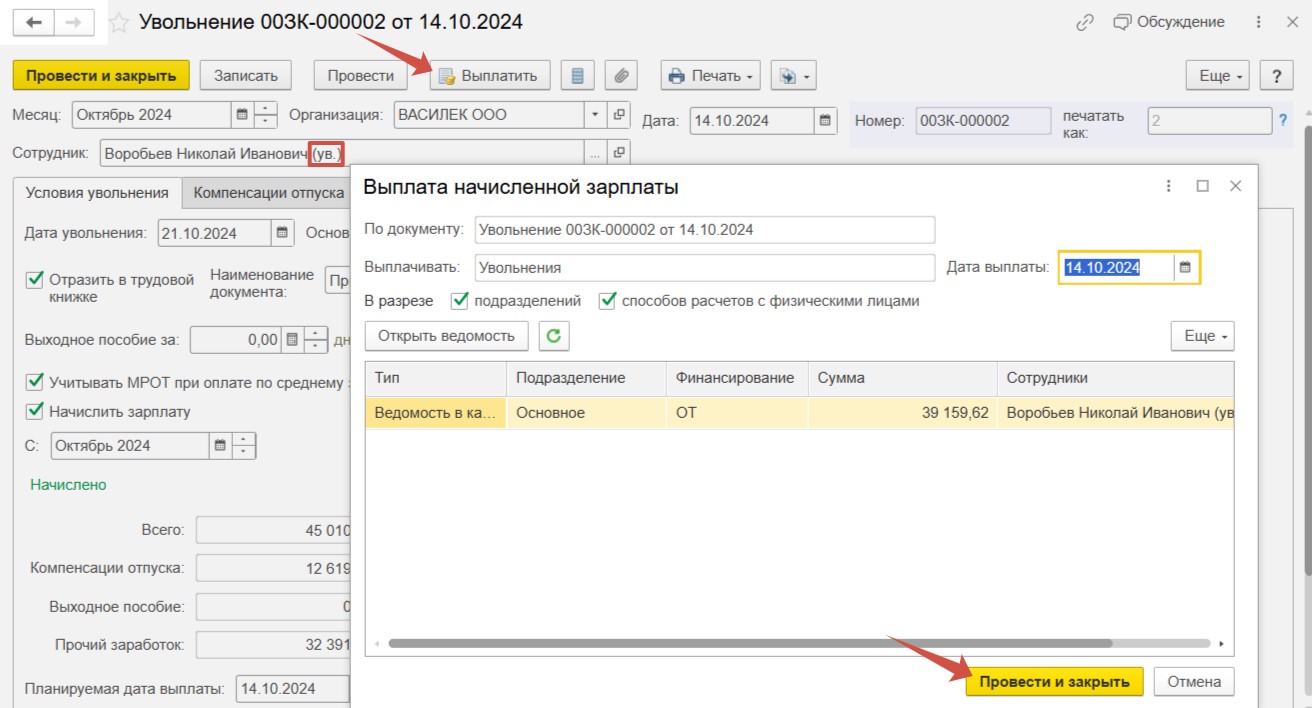Open the document report icon next to Выплатить
Image resolution: width=1312 pixels, height=708 pixels.
(x=578, y=75)
